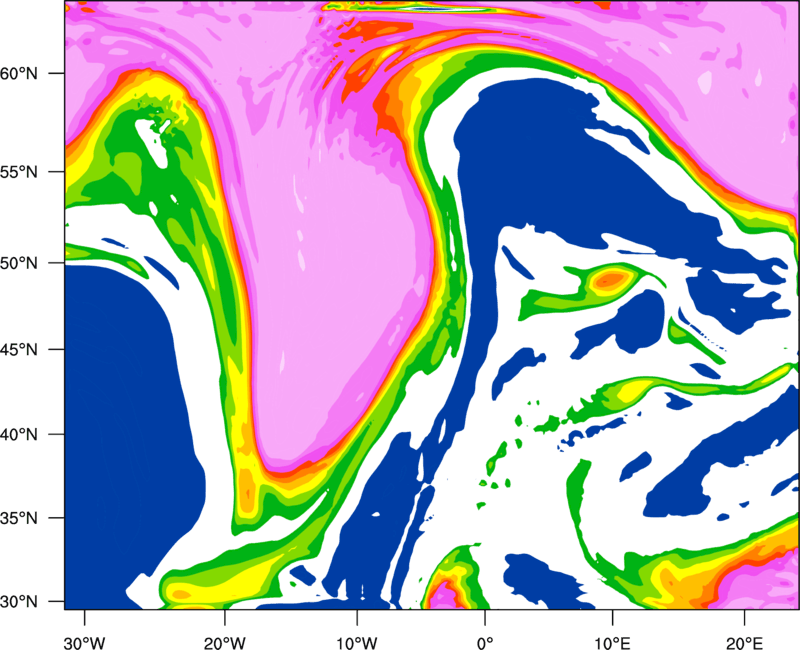
Task: Click the 45°N latitude label
Action: (x=19, y=349)
